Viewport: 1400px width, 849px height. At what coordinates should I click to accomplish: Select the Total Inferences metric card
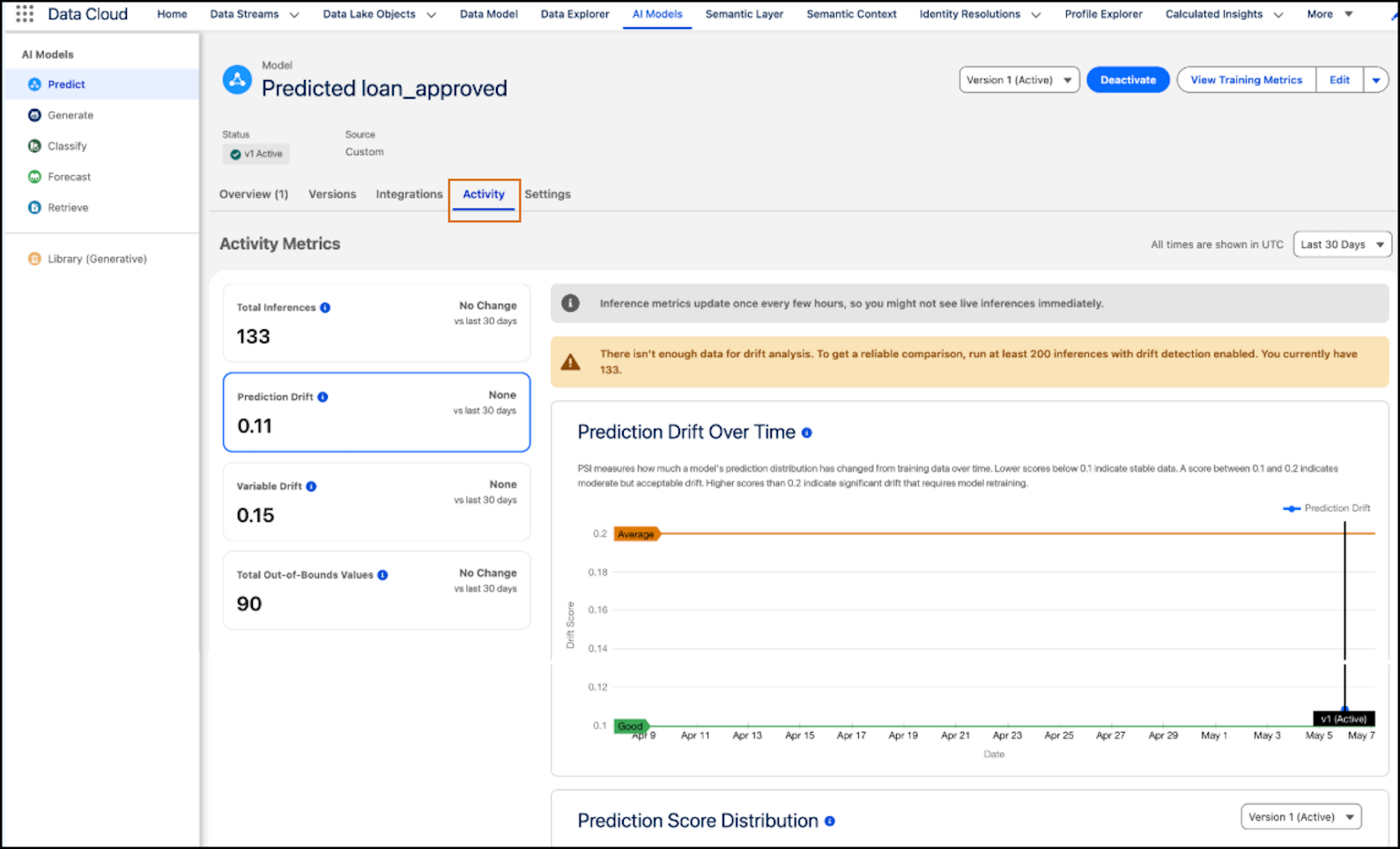[x=377, y=322]
